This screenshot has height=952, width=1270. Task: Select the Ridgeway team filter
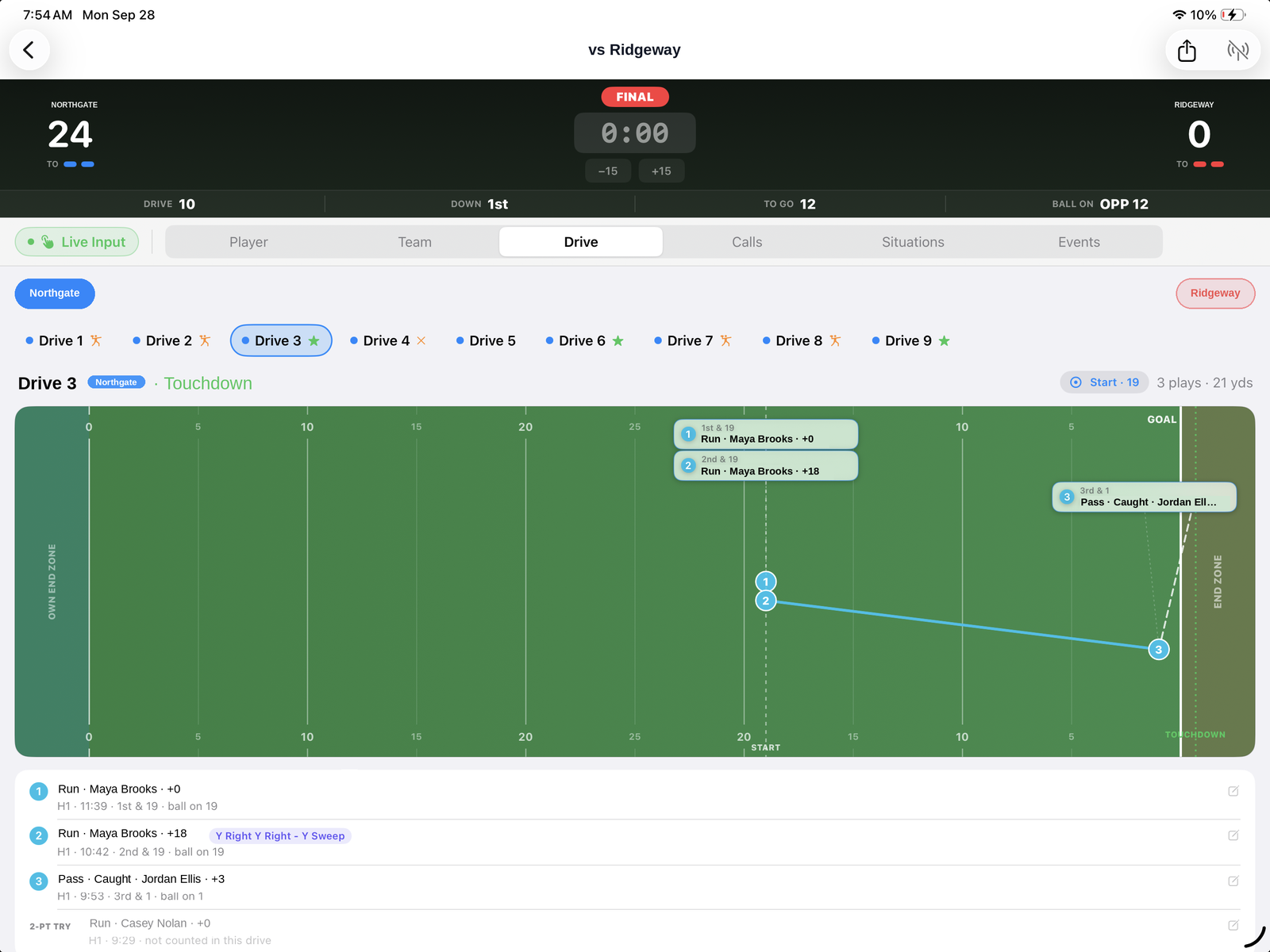point(1214,294)
